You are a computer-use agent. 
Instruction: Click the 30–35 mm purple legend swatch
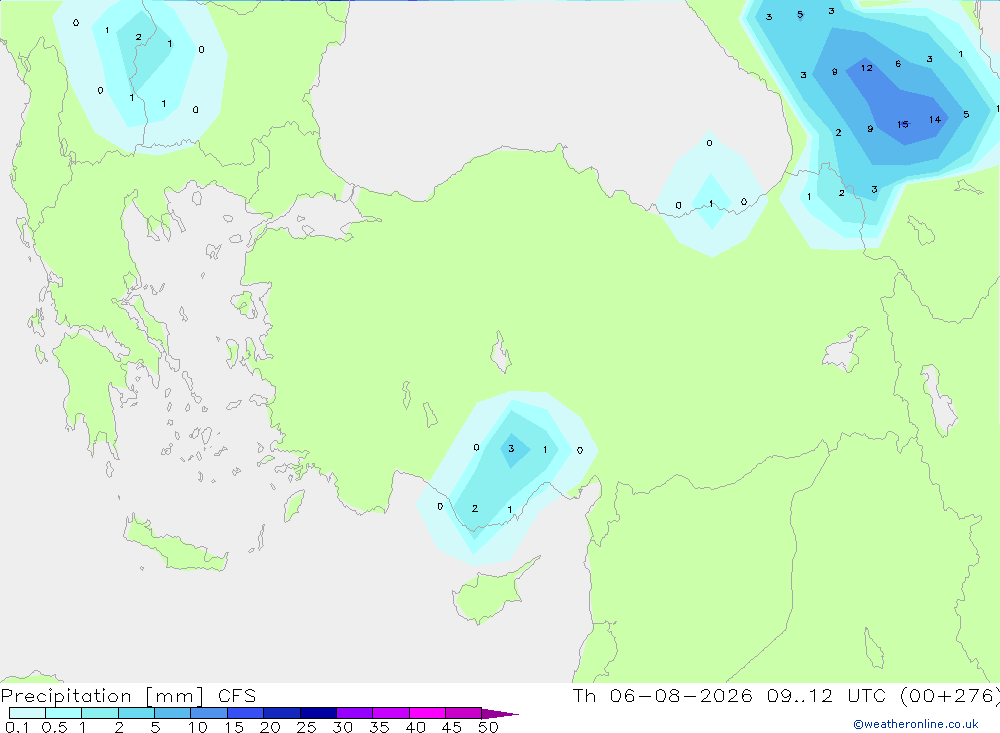(x=355, y=713)
